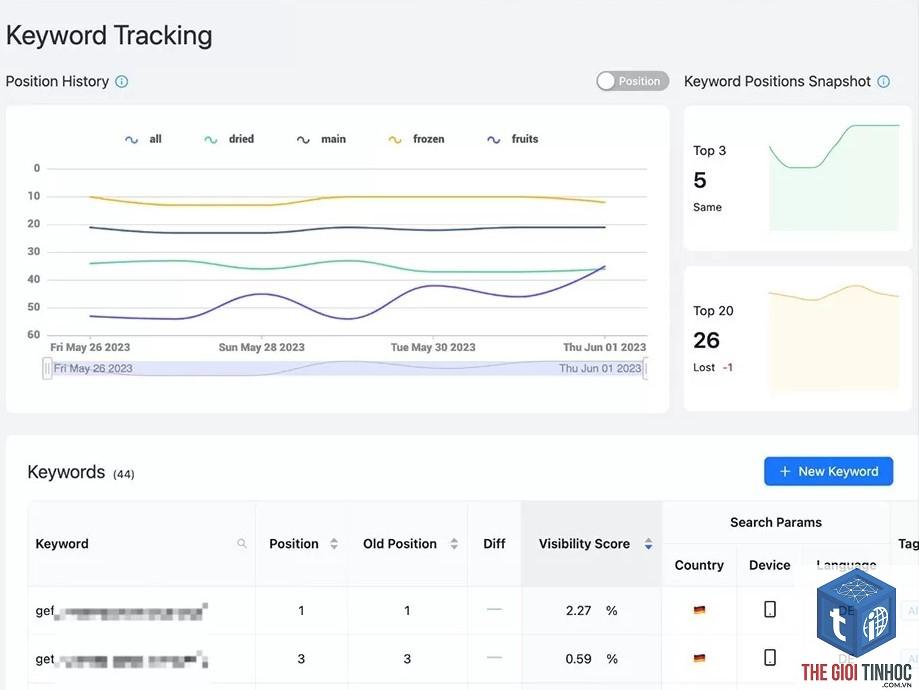This screenshot has height=690, width=919.
Task: Click the Search Params header
Action: pyautogui.click(x=776, y=522)
